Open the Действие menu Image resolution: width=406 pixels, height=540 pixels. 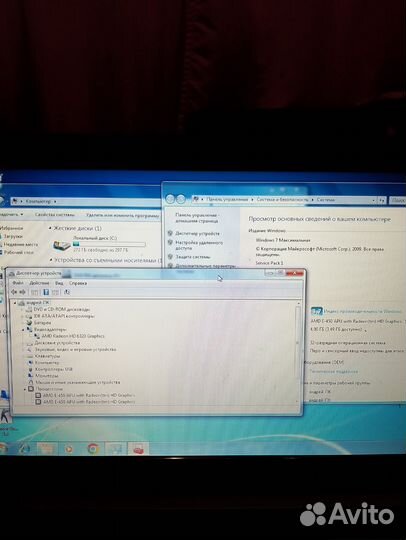(x=39, y=283)
